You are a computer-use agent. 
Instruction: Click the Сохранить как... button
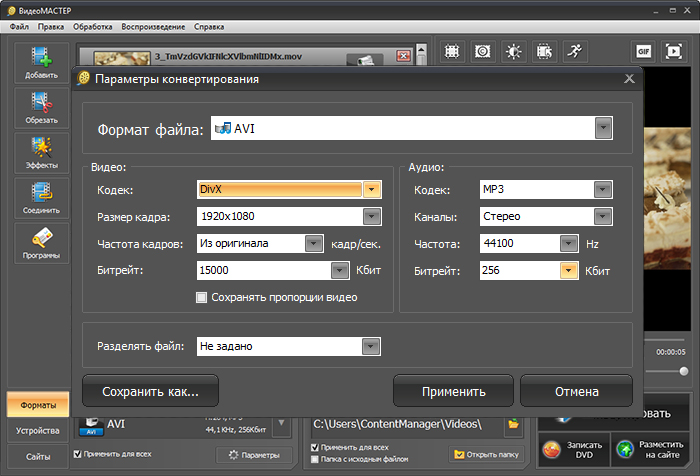[x=150, y=391]
